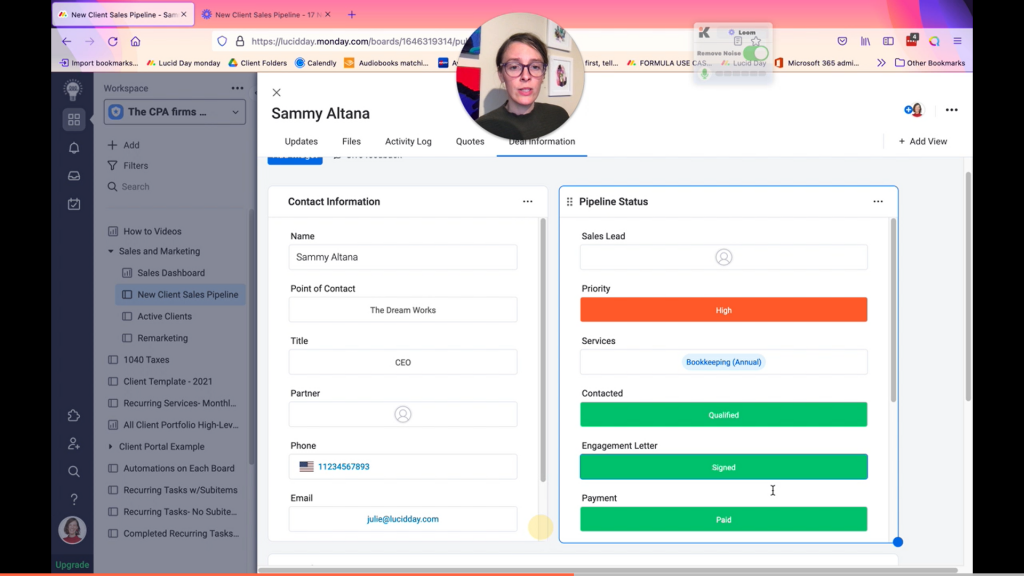Open the notifications bell
This screenshot has width=1024, height=576.
pos(74,148)
